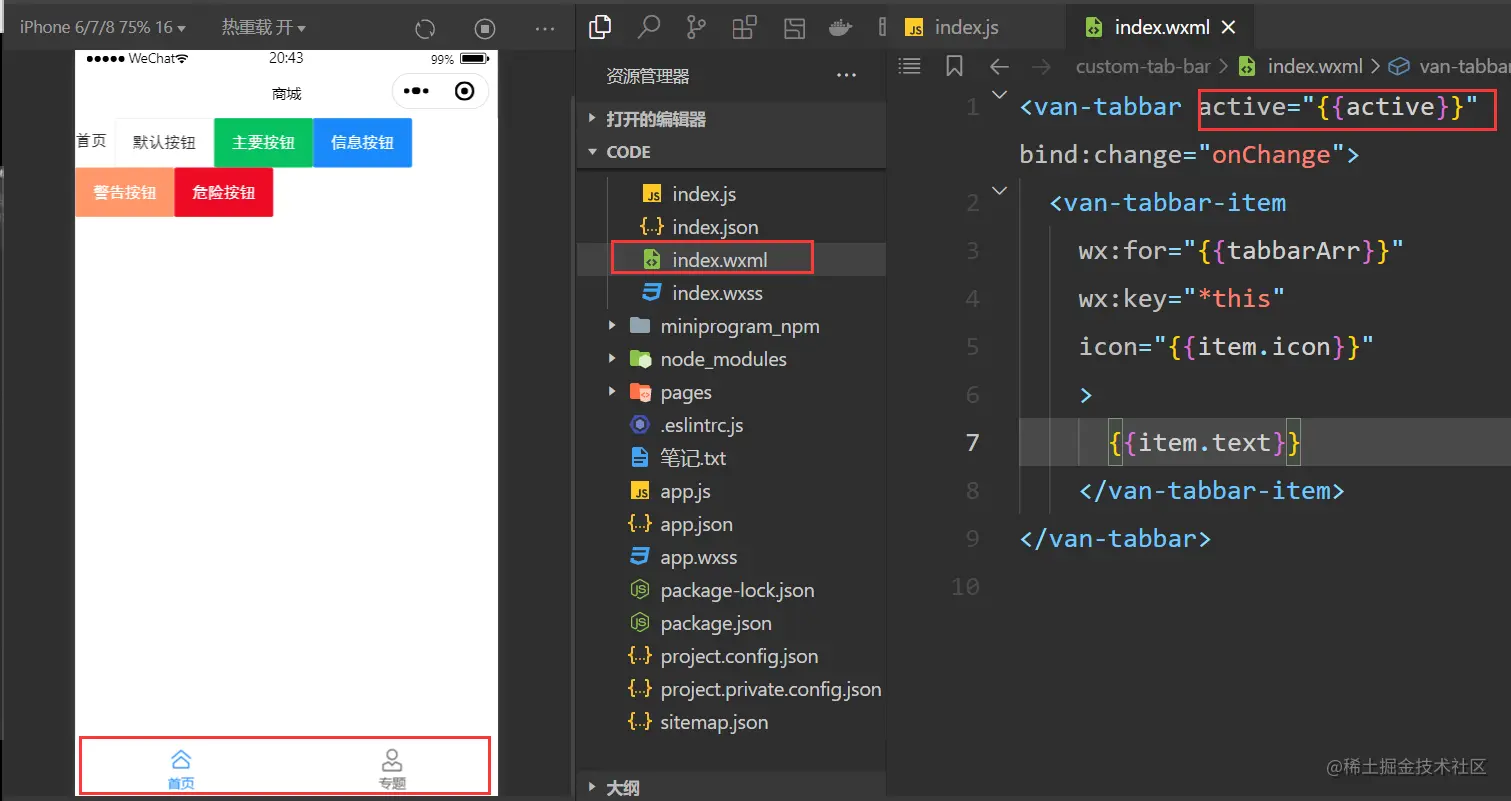
Task: Navigate back with the left arrow
Action: [x=999, y=66]
